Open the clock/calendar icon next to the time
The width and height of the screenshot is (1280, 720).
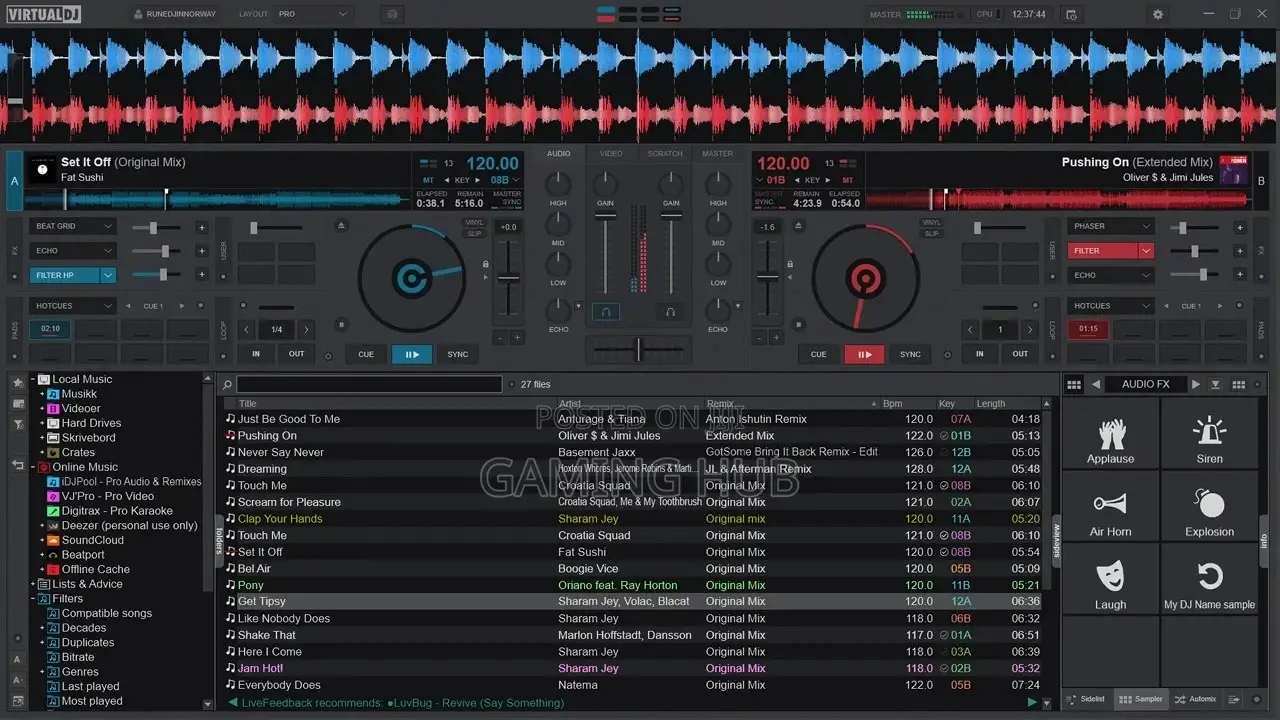(x=1071, y=15)
